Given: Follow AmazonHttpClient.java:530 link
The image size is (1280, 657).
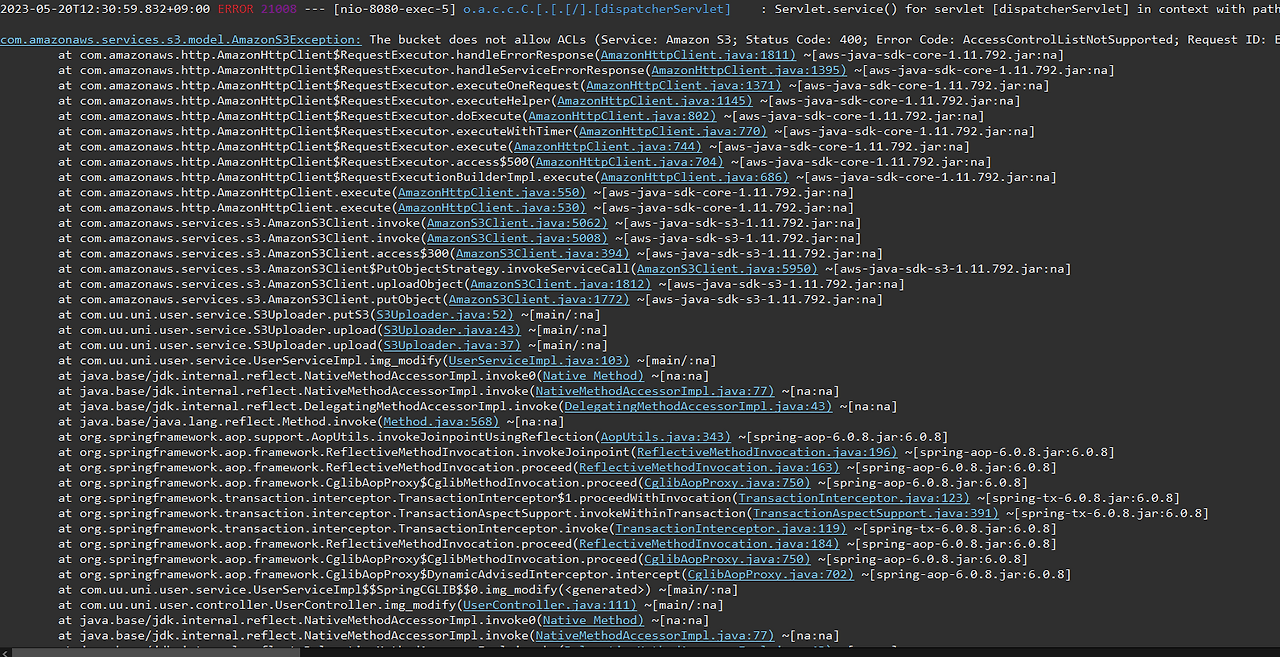Looking at the screenshot, I should (x=491, y=208).
